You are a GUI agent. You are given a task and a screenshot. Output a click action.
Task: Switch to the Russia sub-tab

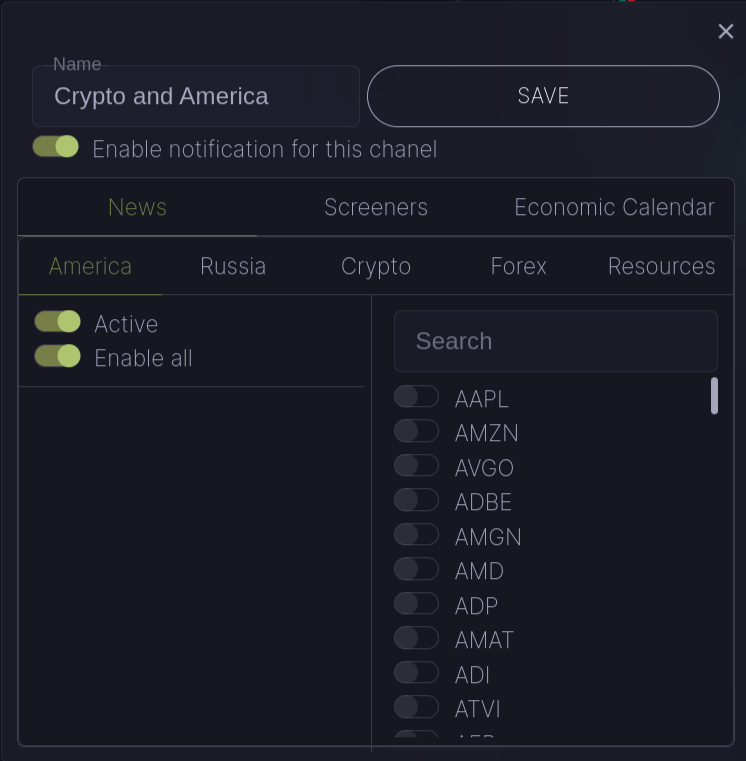[233, 266]
